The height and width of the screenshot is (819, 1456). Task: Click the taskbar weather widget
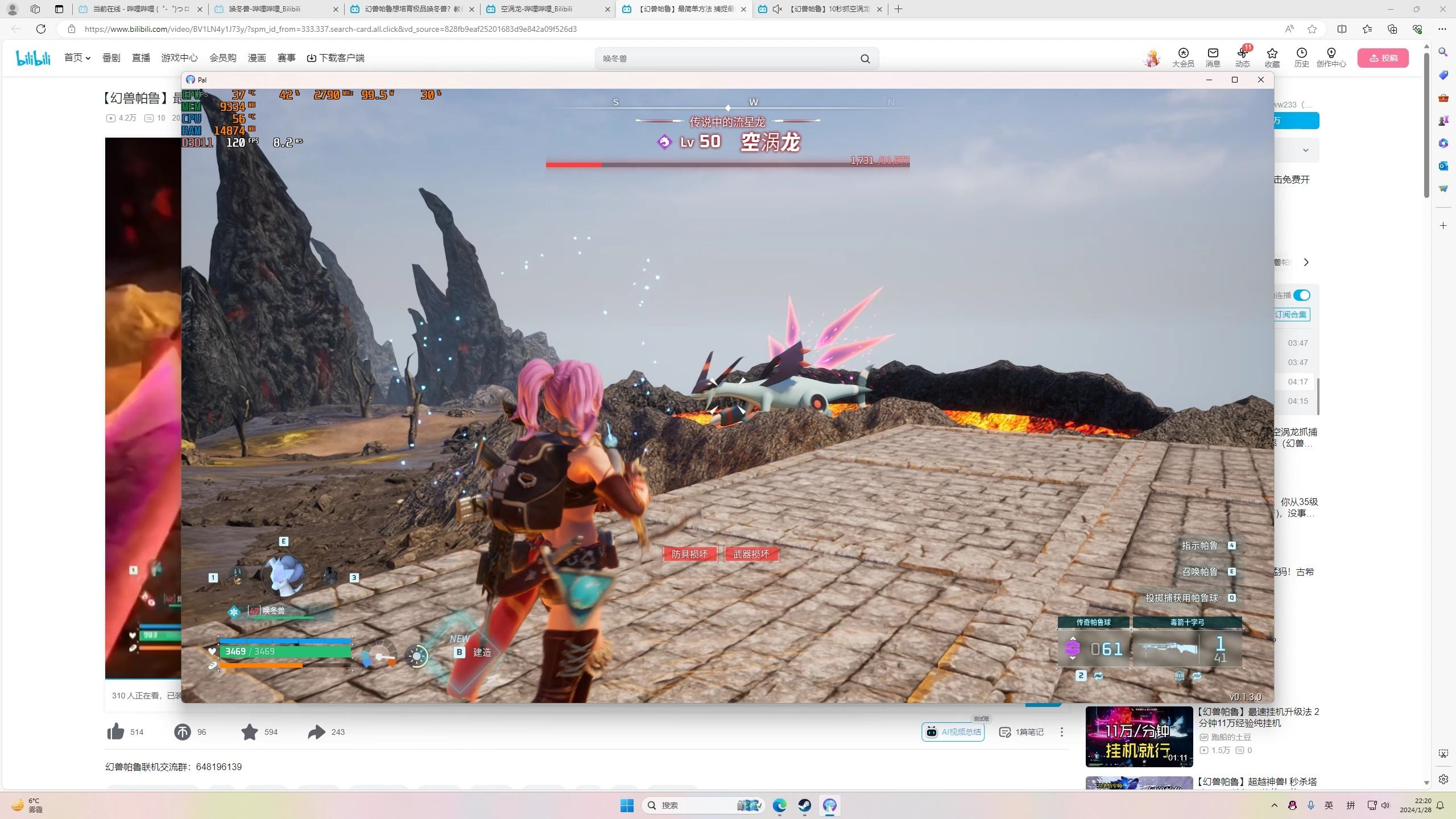[27, 805]
